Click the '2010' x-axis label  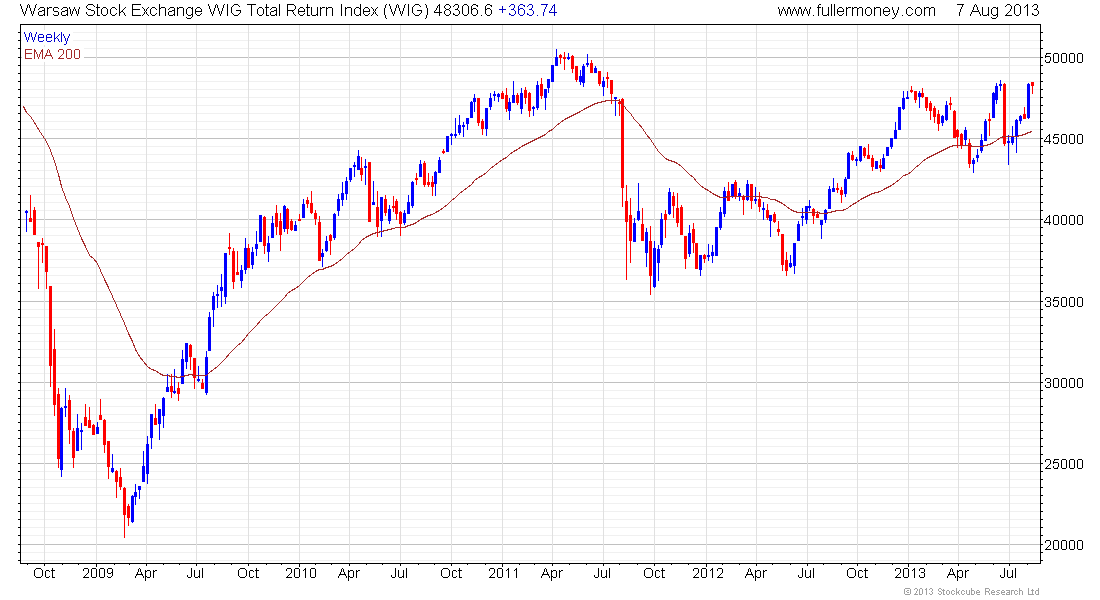point(301,573)
